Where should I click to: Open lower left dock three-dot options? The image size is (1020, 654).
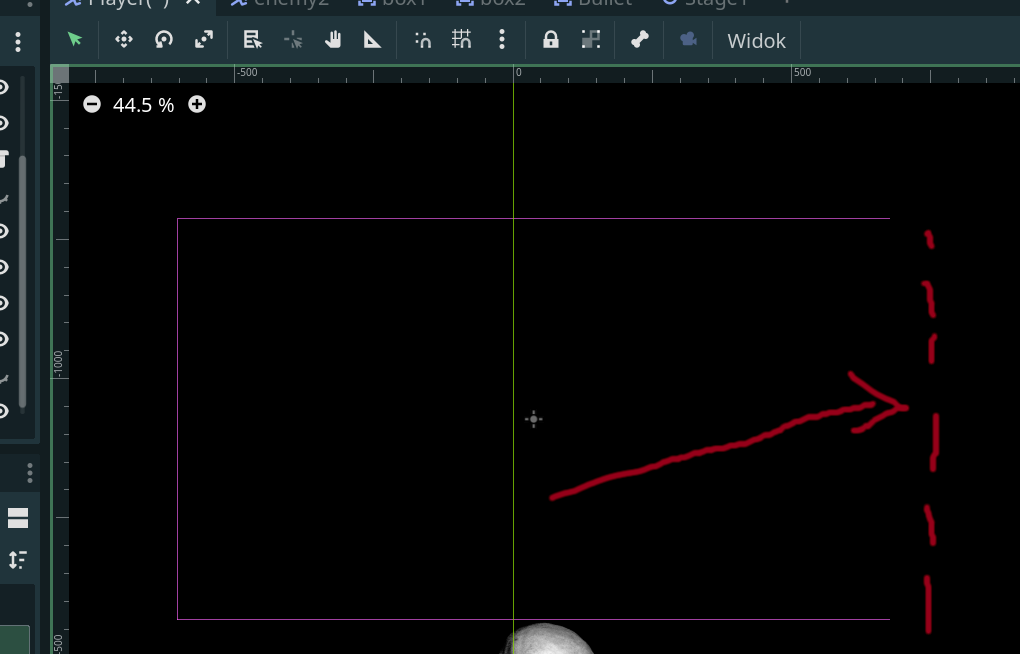[x=30, y=473]
